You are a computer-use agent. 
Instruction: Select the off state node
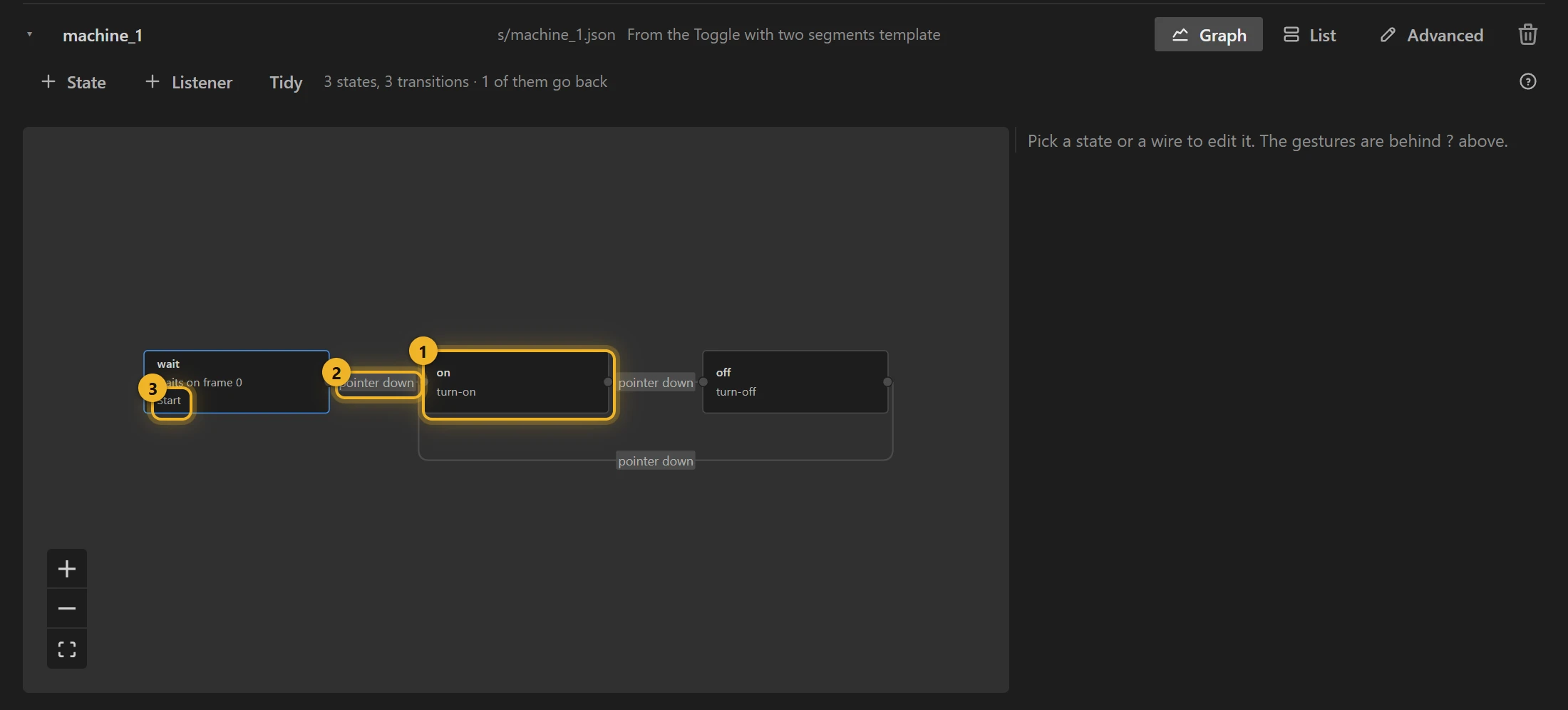[x=795, y=382]
